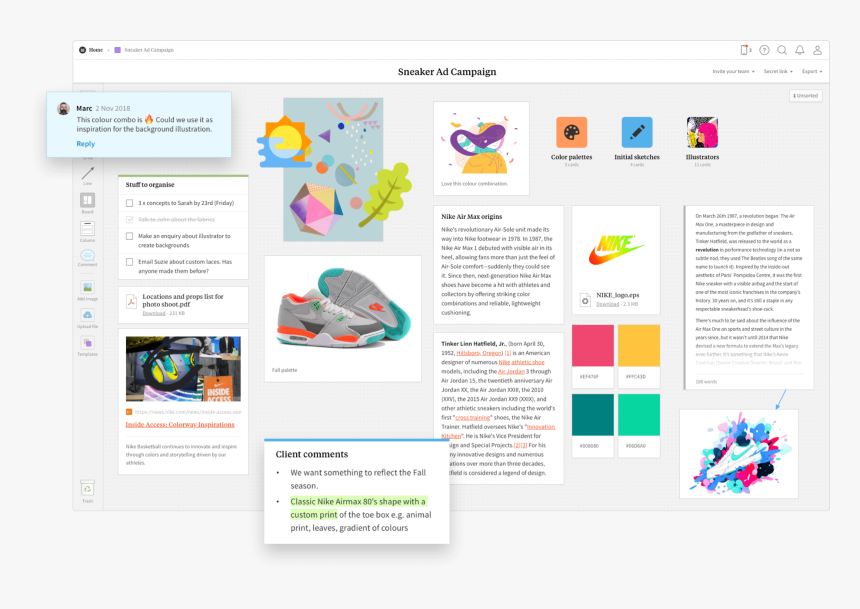This screenshot has width=860, height=609.
Task: Open the Color palettes board icon
Action: [572, 132]
